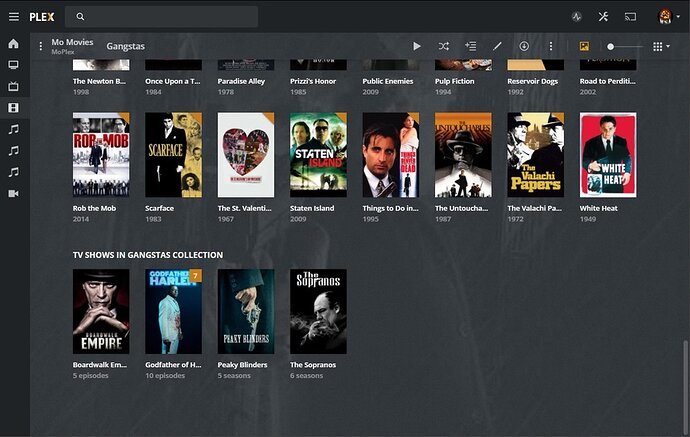Image resolution: width=690 pixels, height=437 pixels.
Task: Toggle the hamburger sidebar menu
Action: [x=13, y=17]
